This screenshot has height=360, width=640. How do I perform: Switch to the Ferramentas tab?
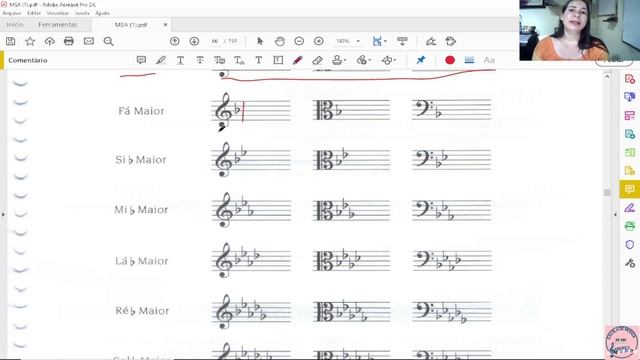58,25
